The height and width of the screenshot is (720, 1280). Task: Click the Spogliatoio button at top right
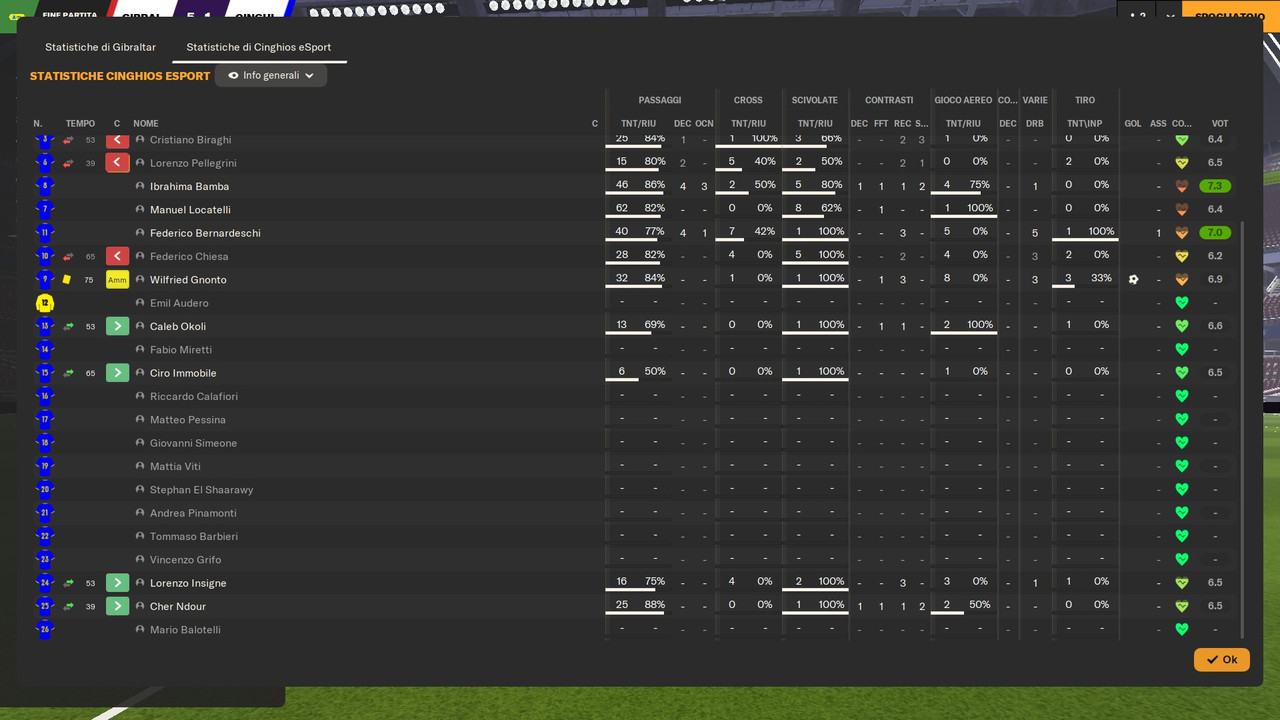(1230, 16)
